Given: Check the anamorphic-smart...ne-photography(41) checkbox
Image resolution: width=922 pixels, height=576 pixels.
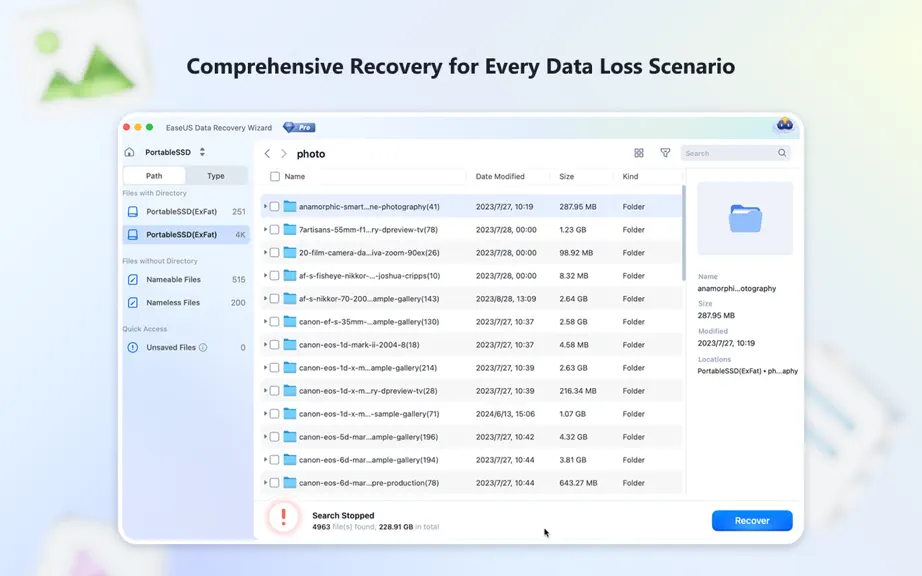Looking at the screenshot, I should [274, 207].
